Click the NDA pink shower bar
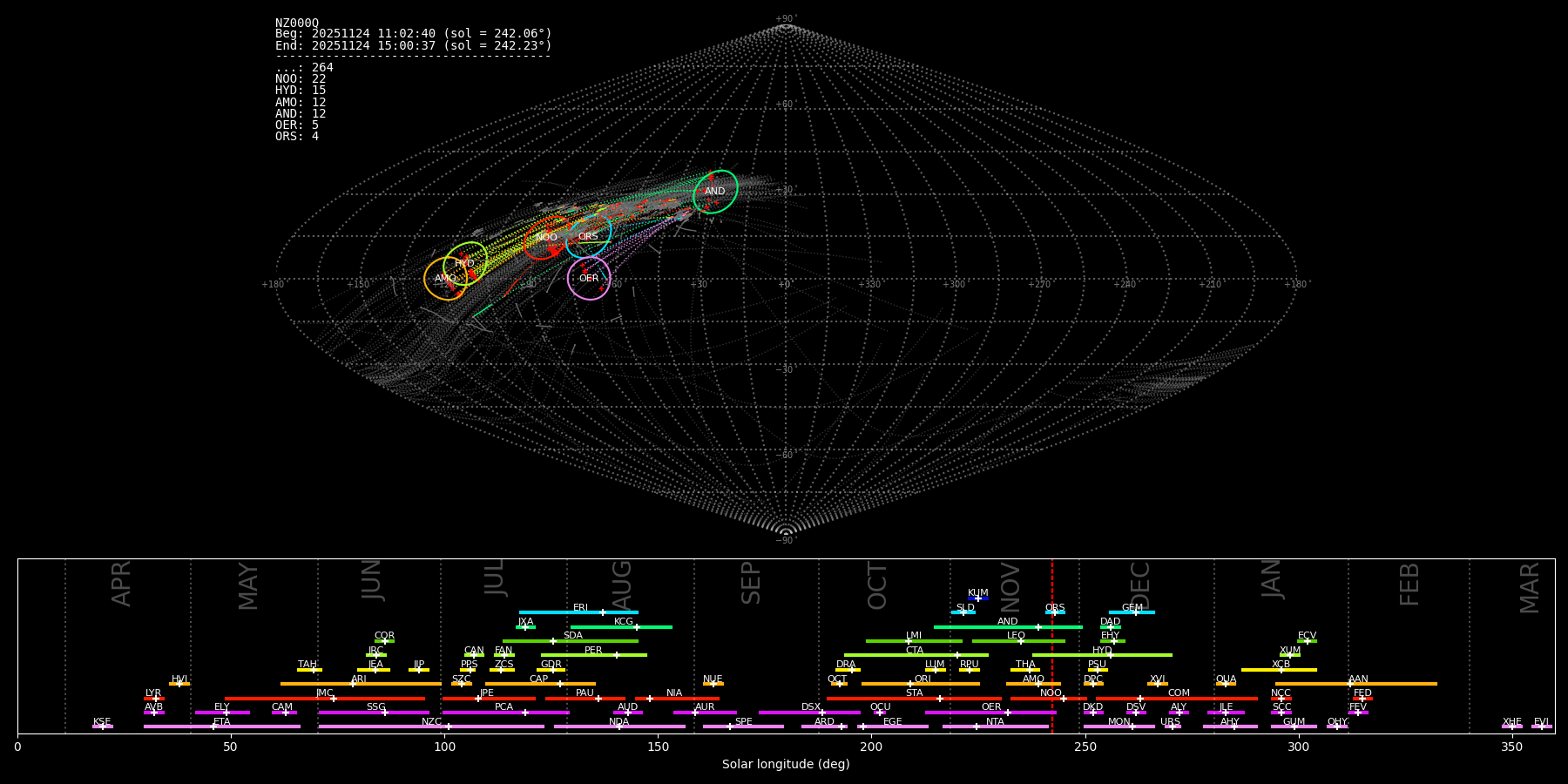Image resolution: width=1568 pixels, height=784 pixels. (619, 727)
